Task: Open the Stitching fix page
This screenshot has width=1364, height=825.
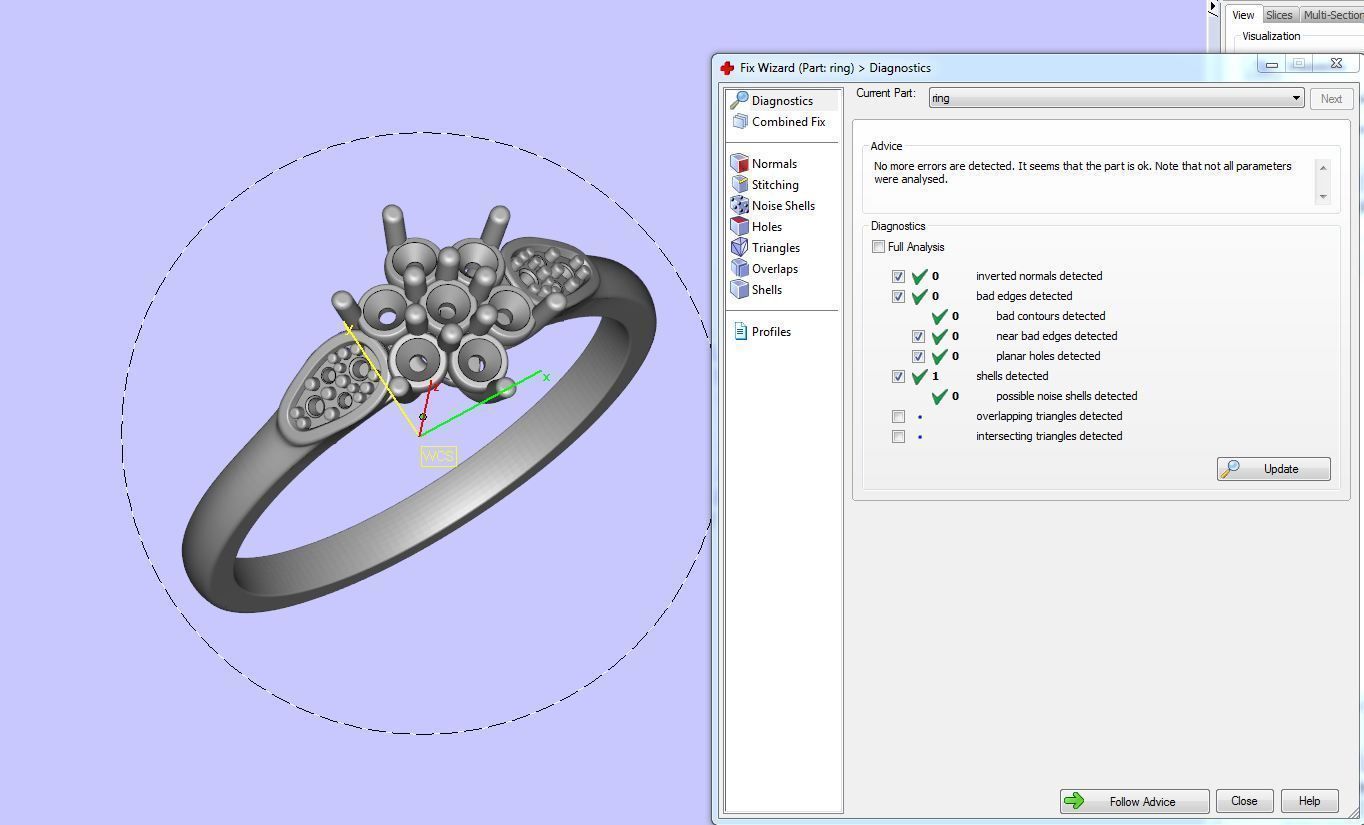Action: pos(775,185)
